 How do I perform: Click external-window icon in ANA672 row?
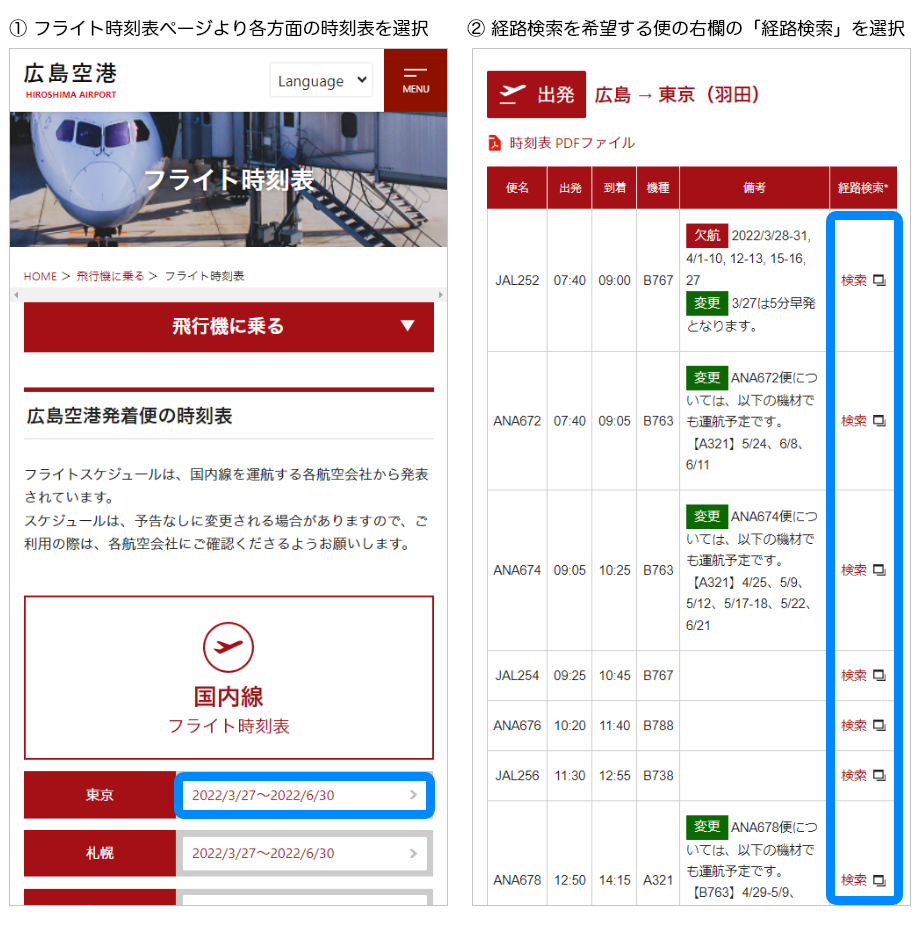879,421
